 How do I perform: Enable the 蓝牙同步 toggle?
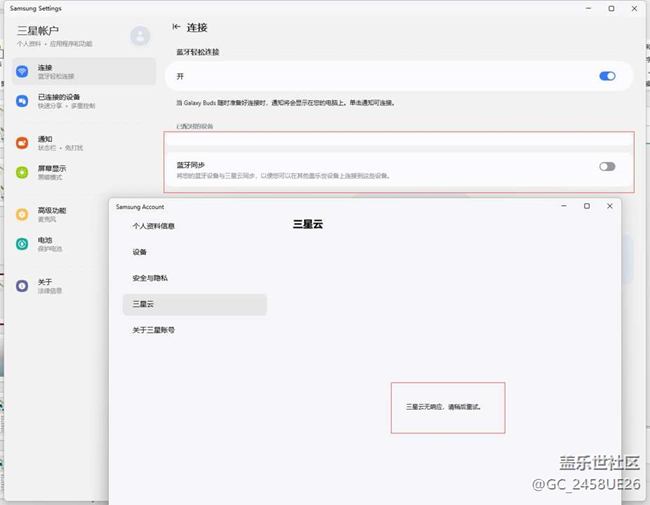[x=606, y=167]
